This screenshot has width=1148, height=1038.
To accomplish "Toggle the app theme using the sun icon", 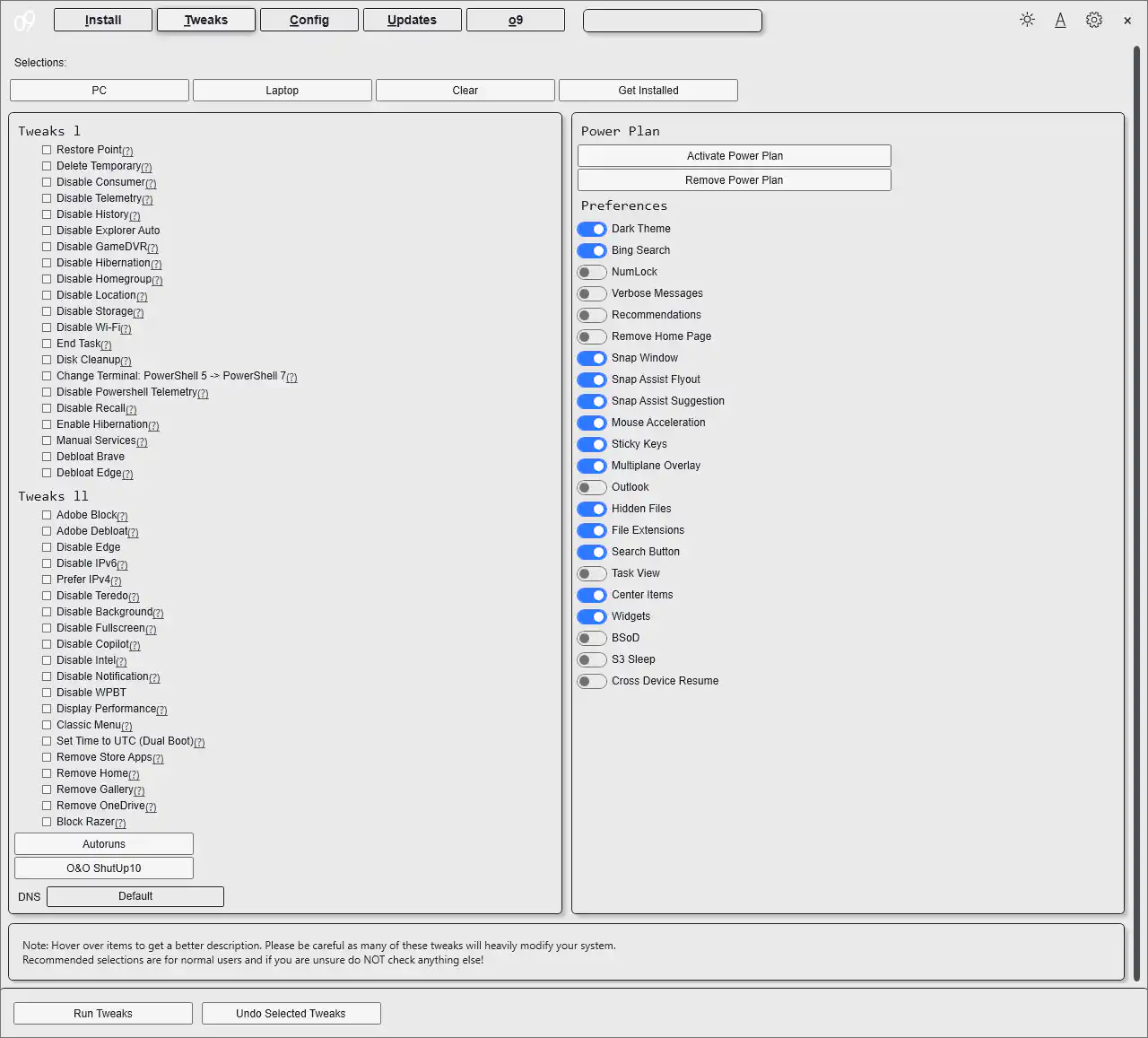I will 1027,19.
